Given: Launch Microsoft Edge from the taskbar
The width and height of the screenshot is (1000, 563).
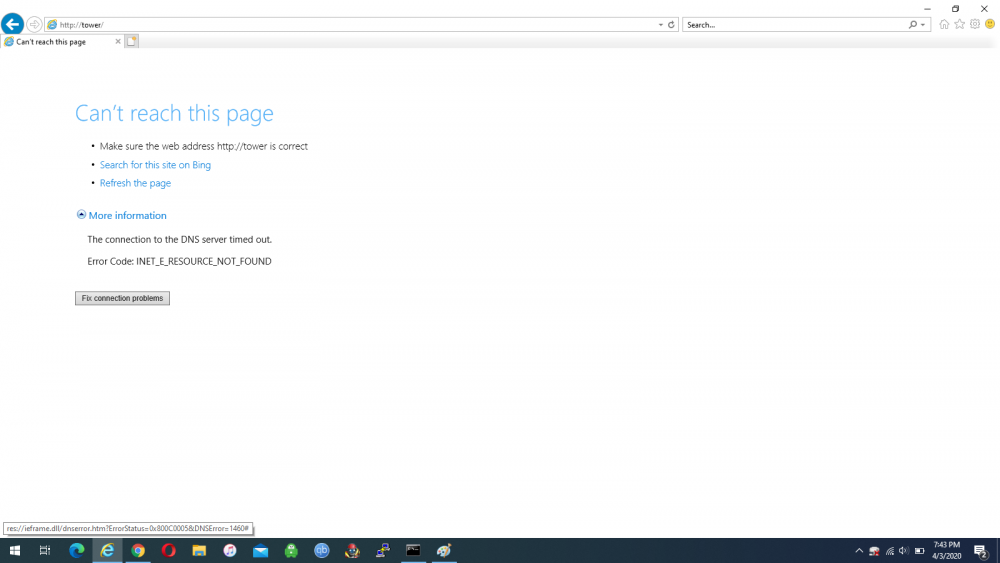Looking at the screenshot, I should click(77, 550).
